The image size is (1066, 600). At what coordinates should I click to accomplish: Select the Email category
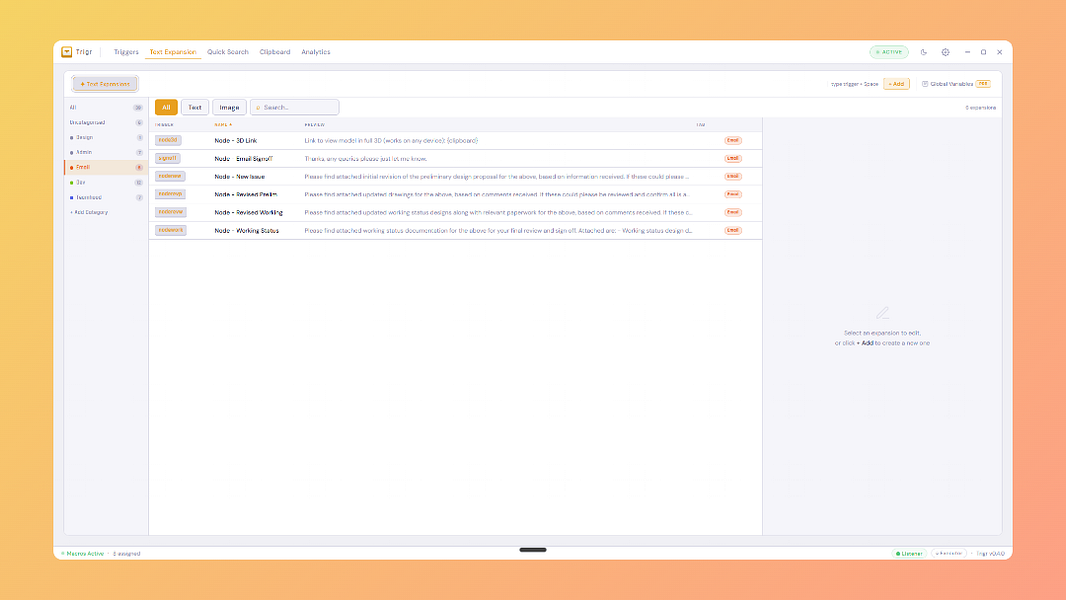(106, 167)
